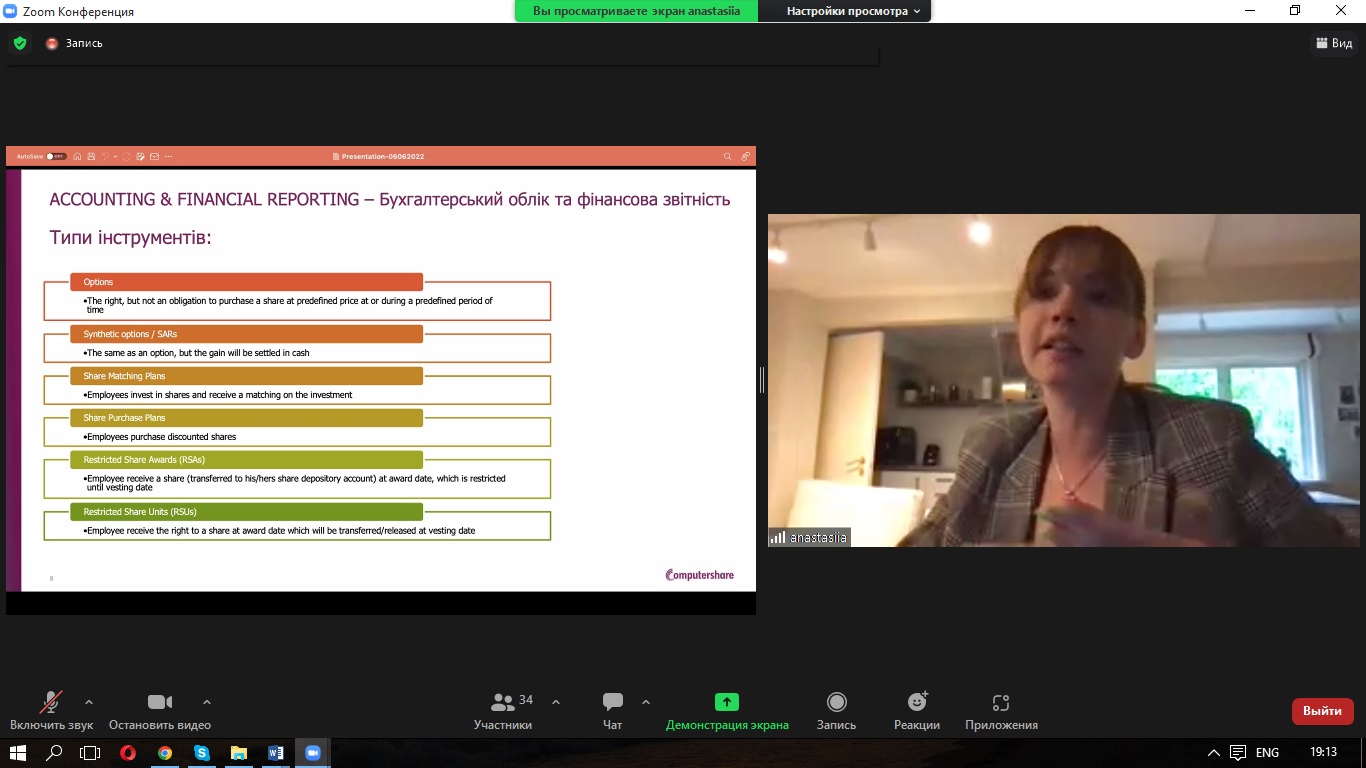Image resolution: width=1366 pixels, height=768 pixels.
Task: Switch input language via ENG indicator
Action: click(x=1267, y=753)
